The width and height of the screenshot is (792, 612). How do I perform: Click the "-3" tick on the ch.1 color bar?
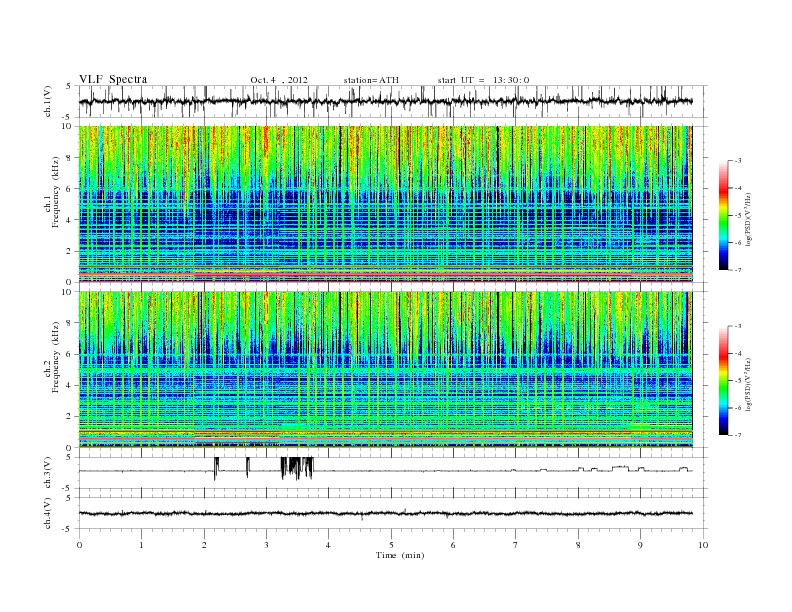click(738, 161)
